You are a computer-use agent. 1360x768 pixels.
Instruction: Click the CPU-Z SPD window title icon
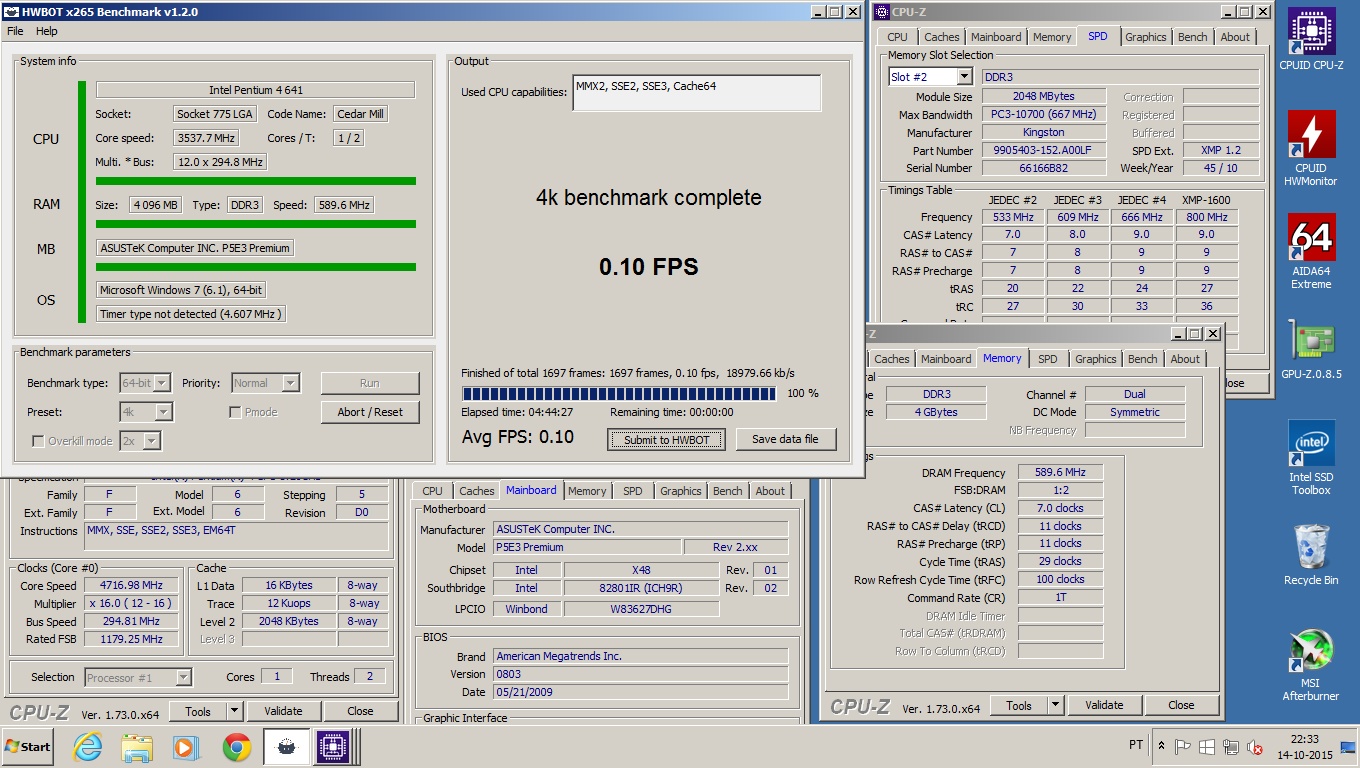click(x=882, y=12)
